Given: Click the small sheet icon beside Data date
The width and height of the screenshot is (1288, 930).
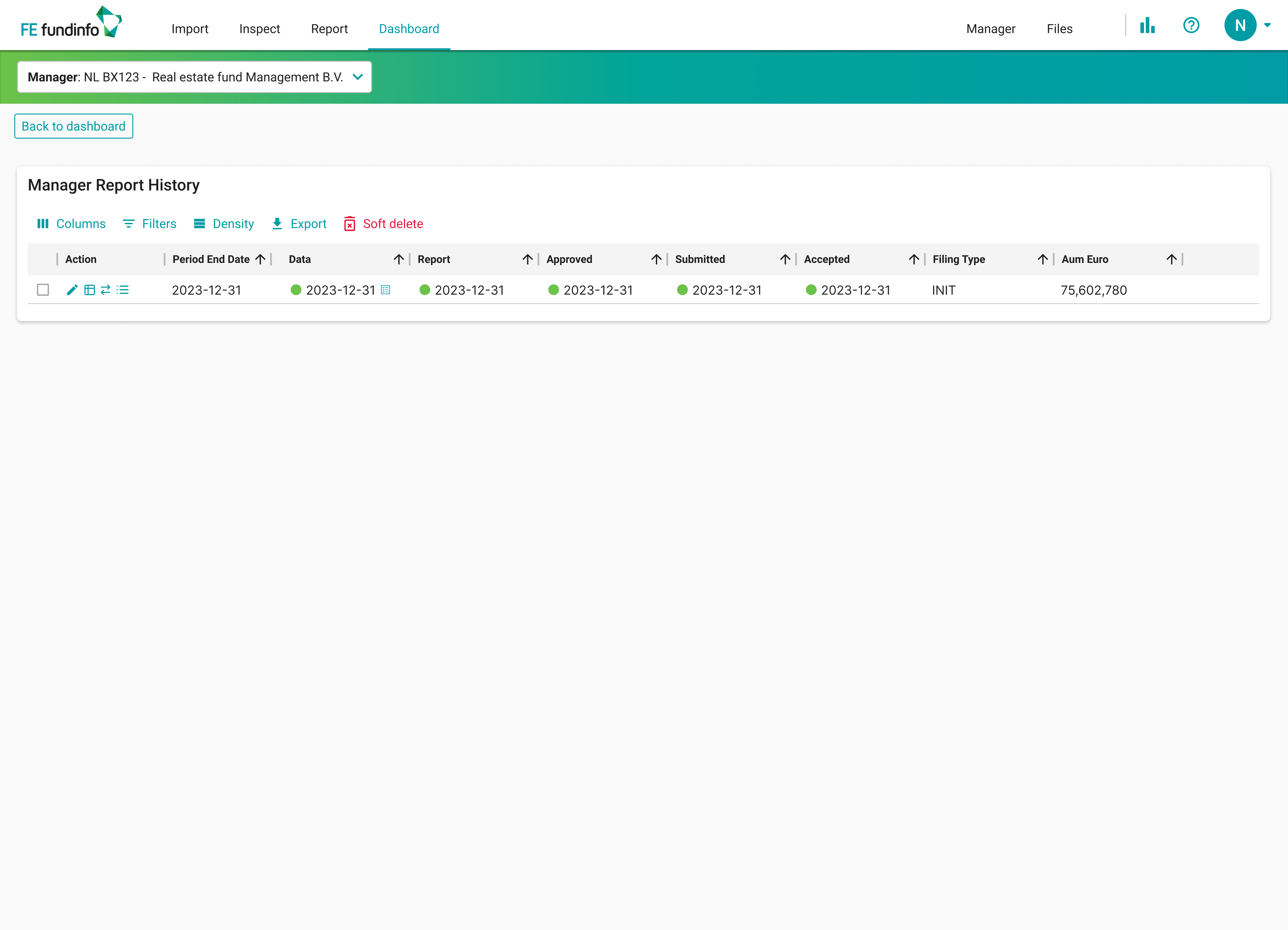Looking at the screenshot, I should [x=386, y=290].
